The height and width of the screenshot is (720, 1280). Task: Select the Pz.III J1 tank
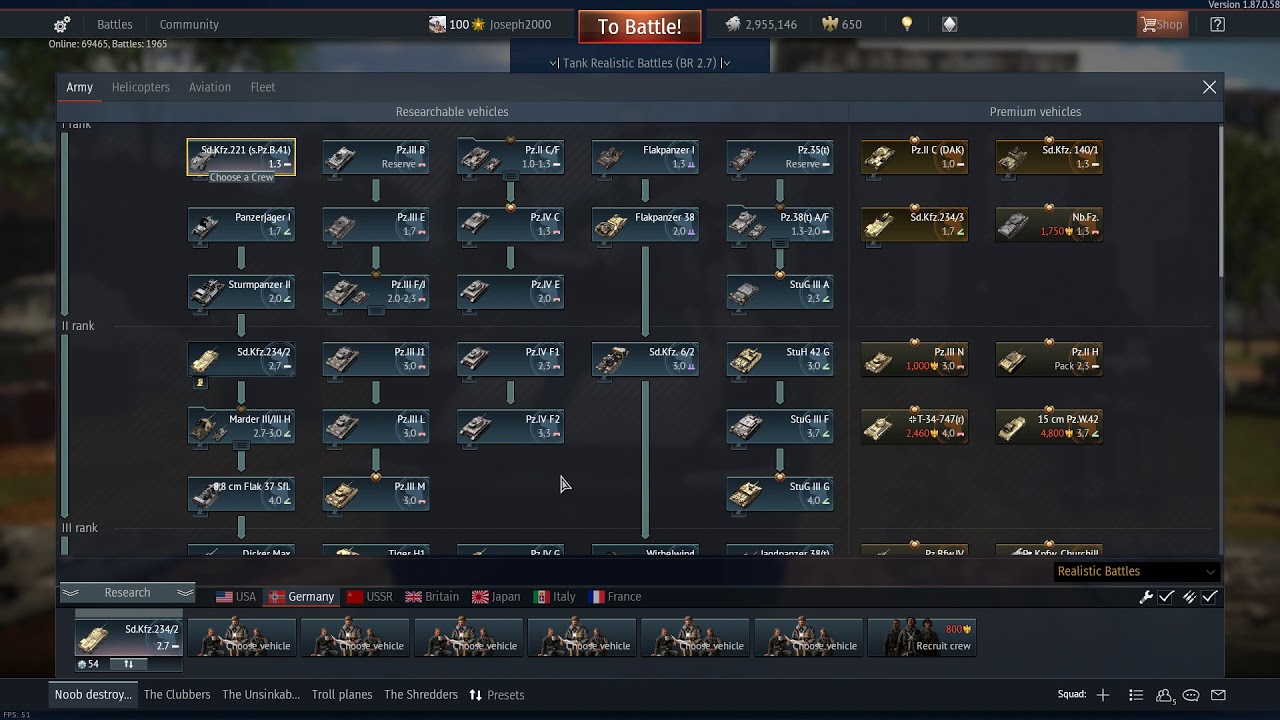[376, 359]
